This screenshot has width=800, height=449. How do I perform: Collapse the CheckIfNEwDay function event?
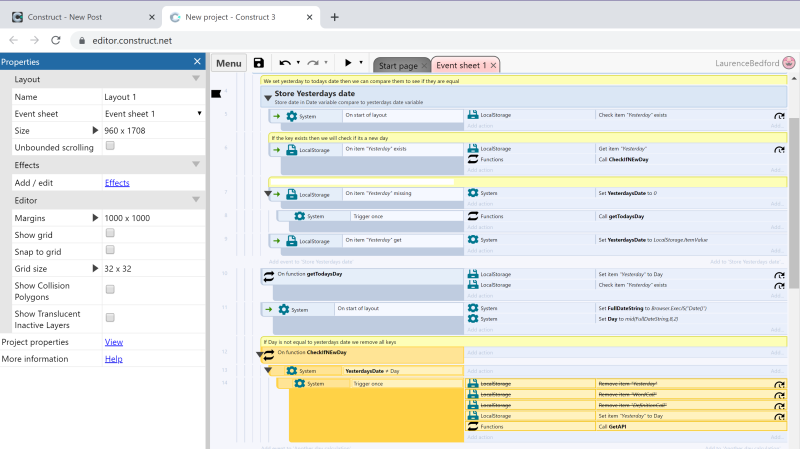pos(260,354)
